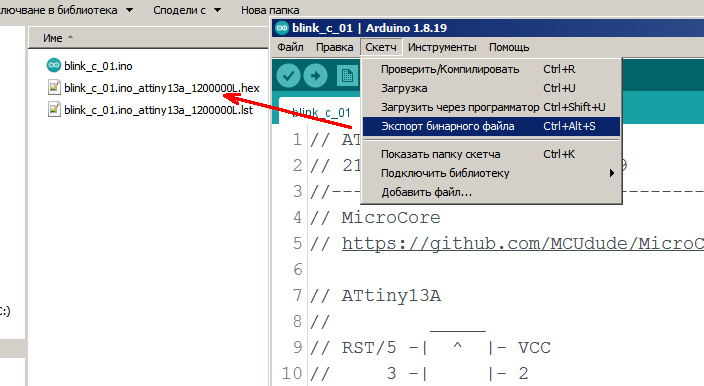Open the Файл menu
This screenshot has width=704, height=386.
pos(290,47)
